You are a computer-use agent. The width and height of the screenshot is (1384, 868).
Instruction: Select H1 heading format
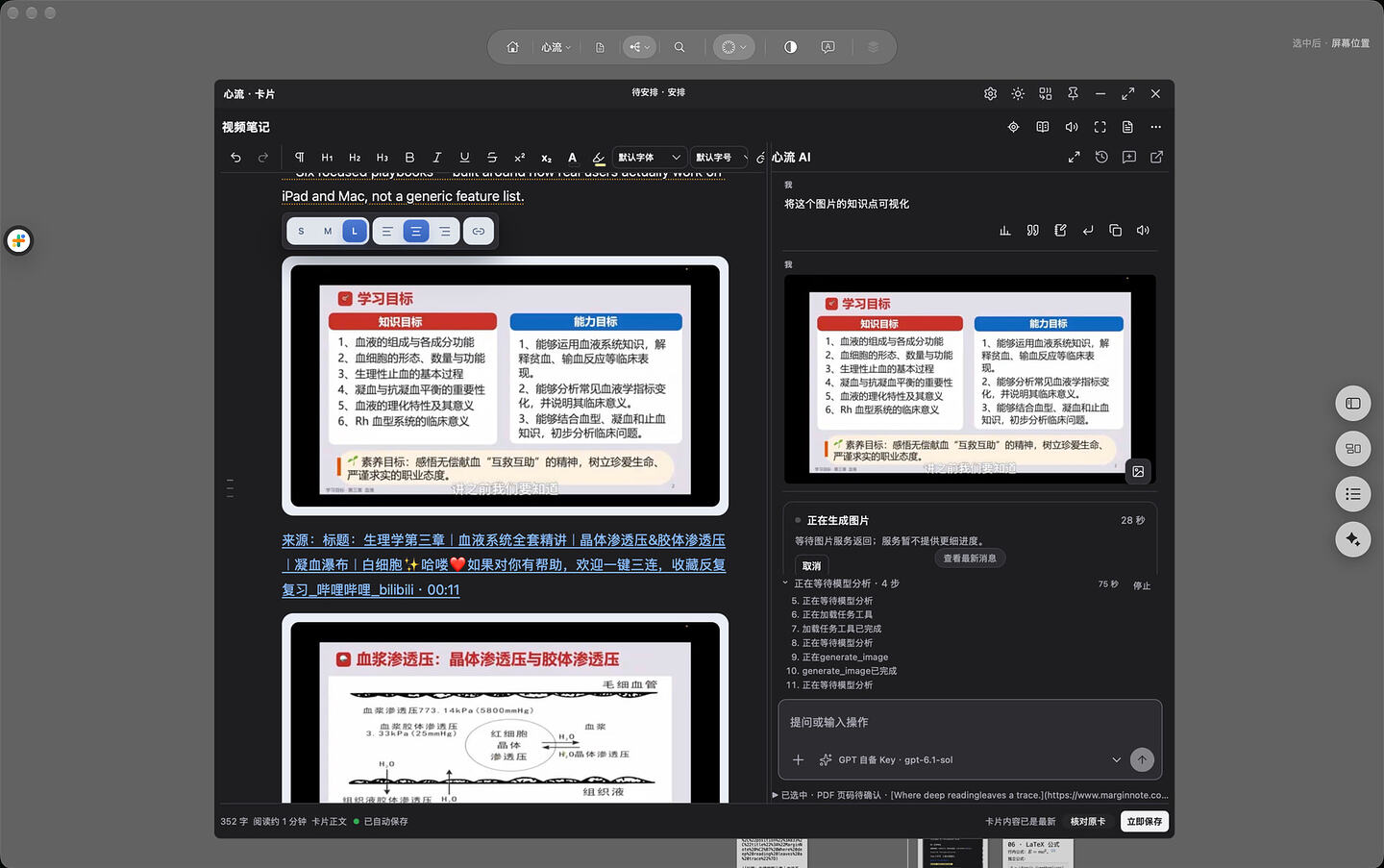point(327,157)
